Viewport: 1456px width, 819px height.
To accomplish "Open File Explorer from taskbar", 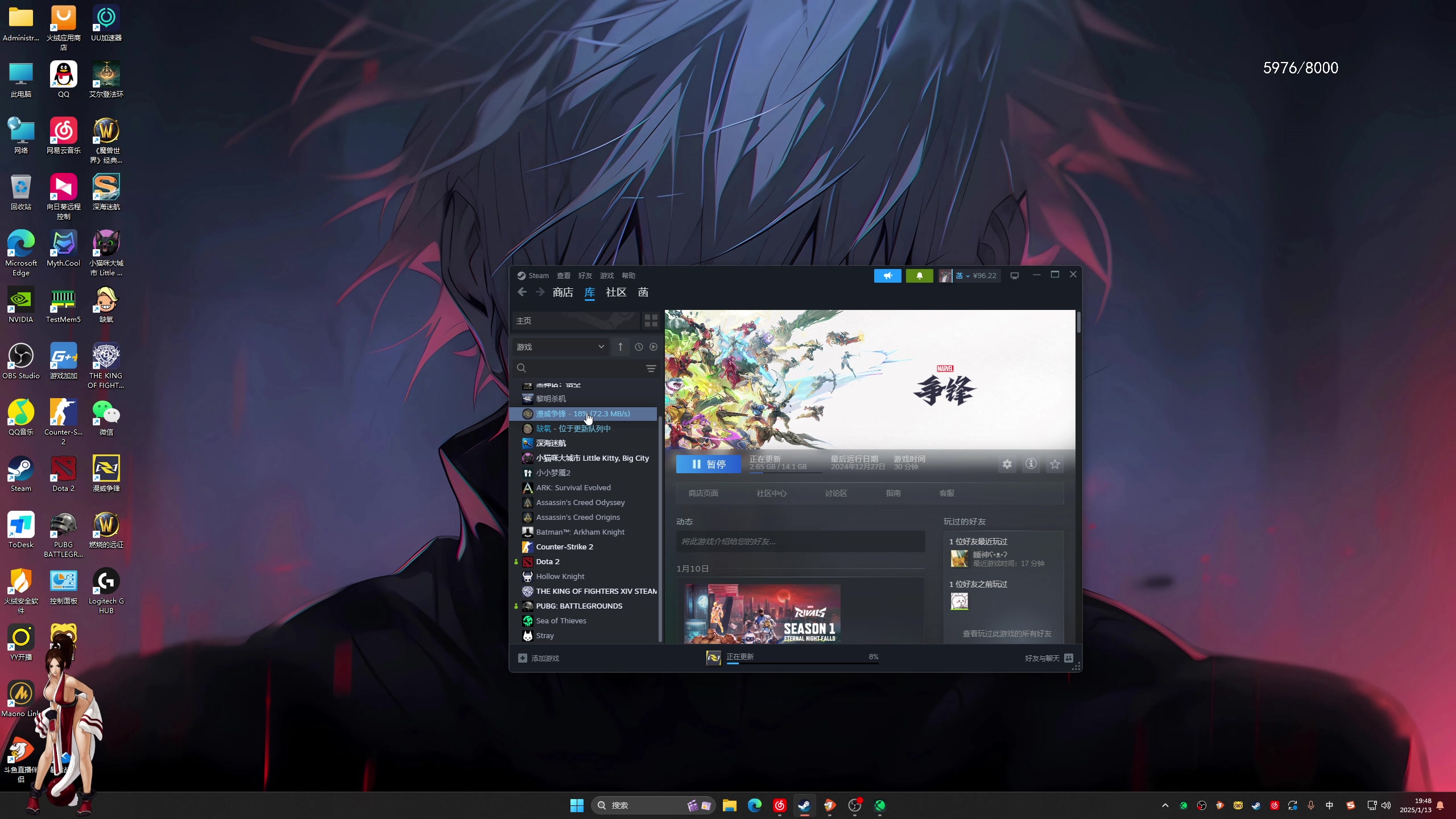I will pyautogui.click(x=729, y=805).
